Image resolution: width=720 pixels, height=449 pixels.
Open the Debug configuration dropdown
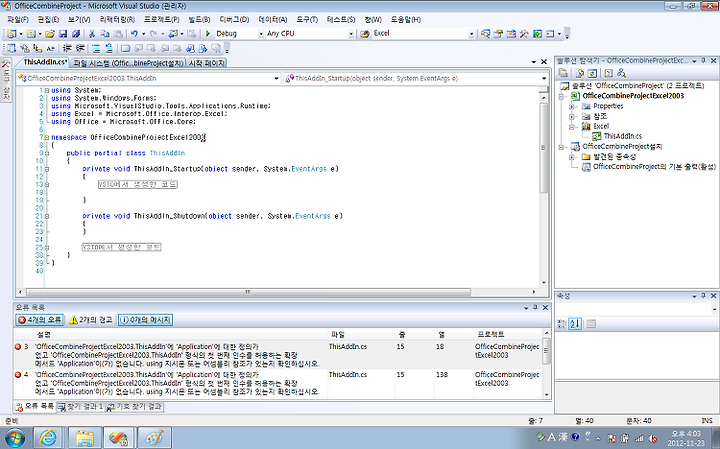point(261,34)
